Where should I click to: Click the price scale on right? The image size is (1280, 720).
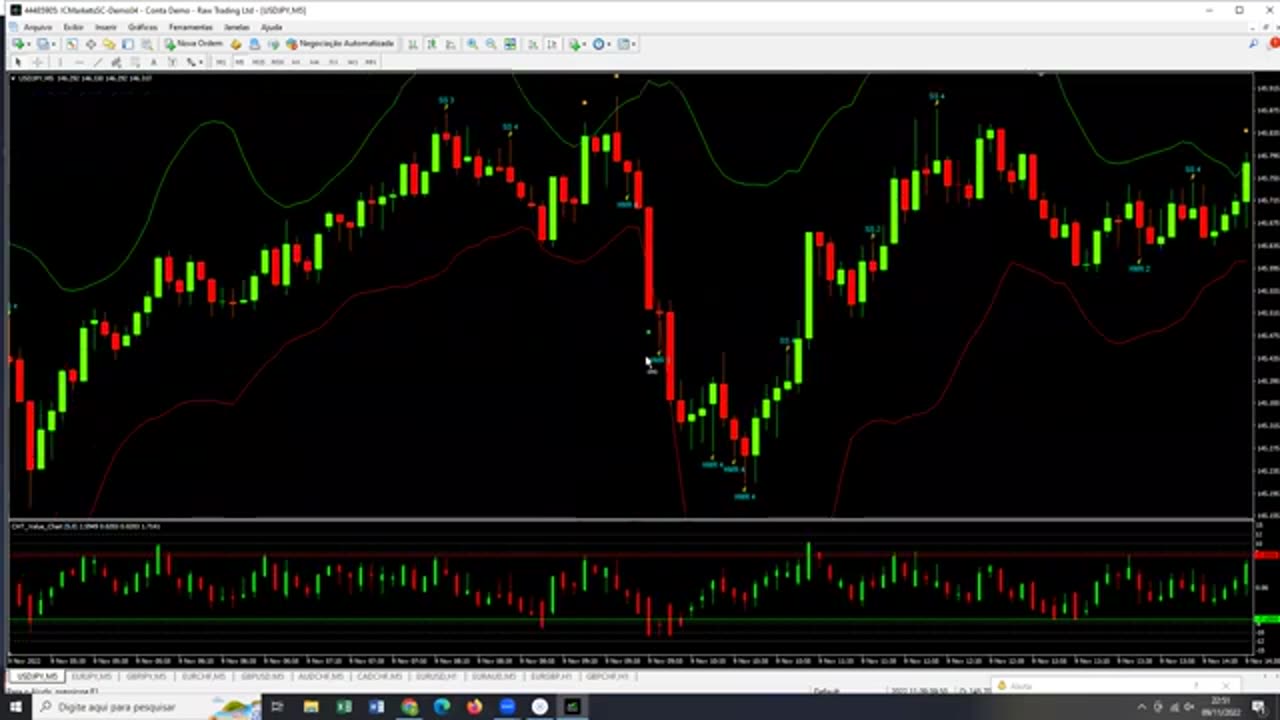coord(1266,295)
